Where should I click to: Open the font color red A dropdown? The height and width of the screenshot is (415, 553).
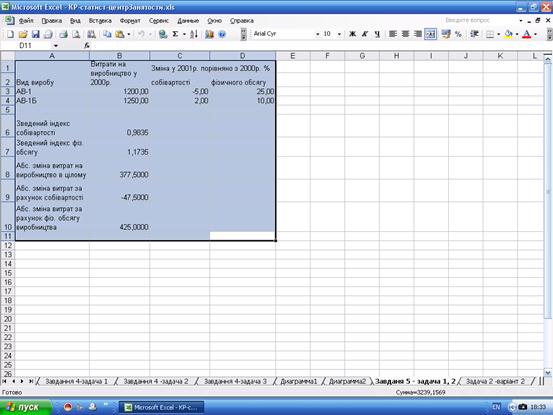pos(536,34)
